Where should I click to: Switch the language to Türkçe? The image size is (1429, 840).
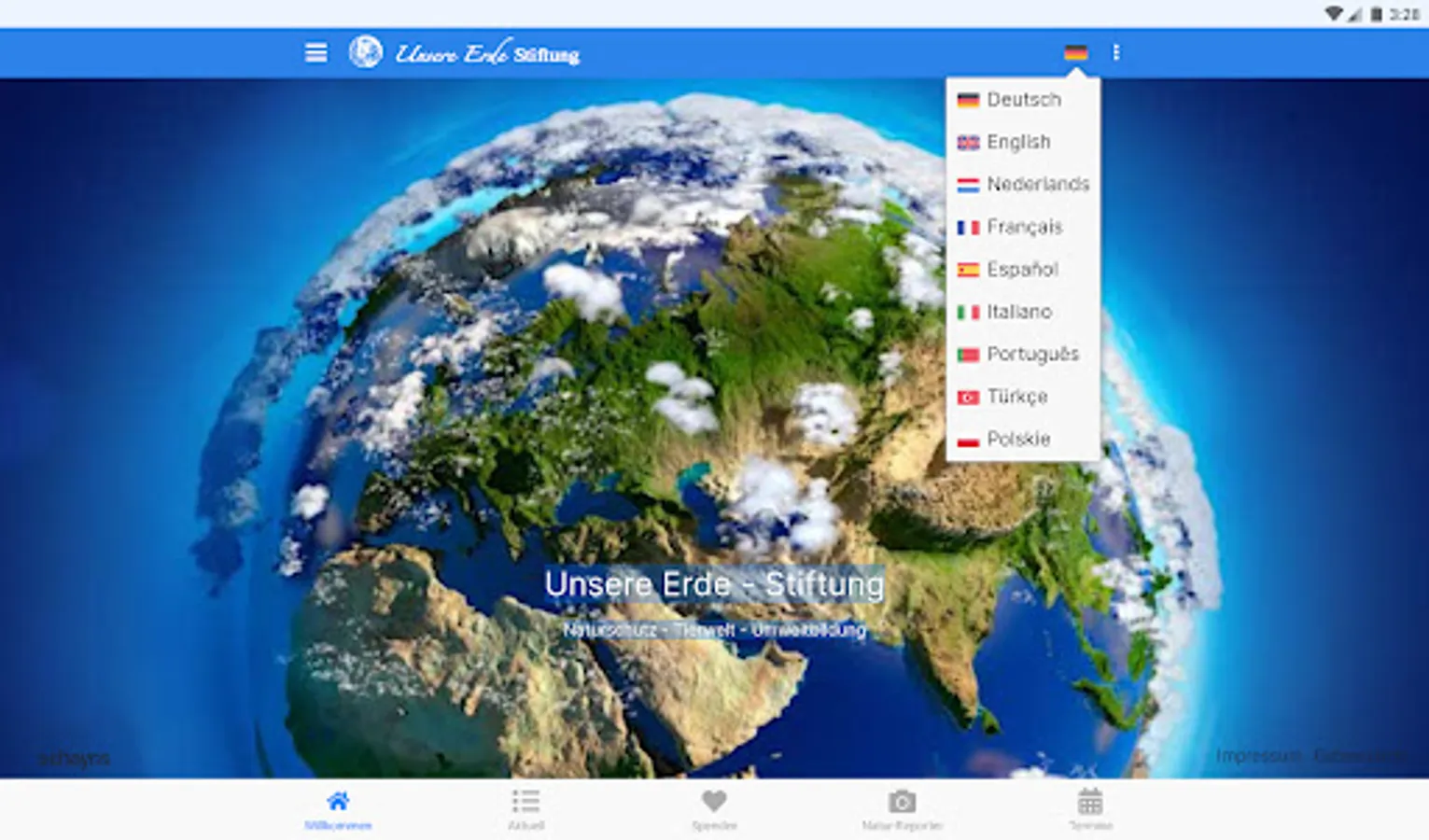pyautogui.click(x=1023, y=397)
